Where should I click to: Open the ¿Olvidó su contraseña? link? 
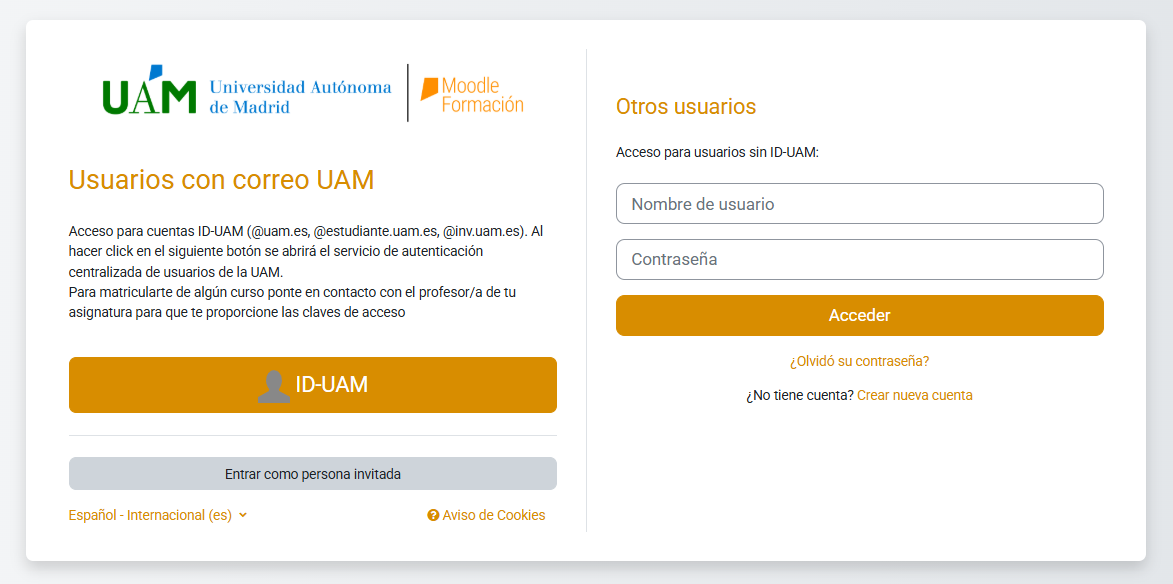(x=859, y=361)
